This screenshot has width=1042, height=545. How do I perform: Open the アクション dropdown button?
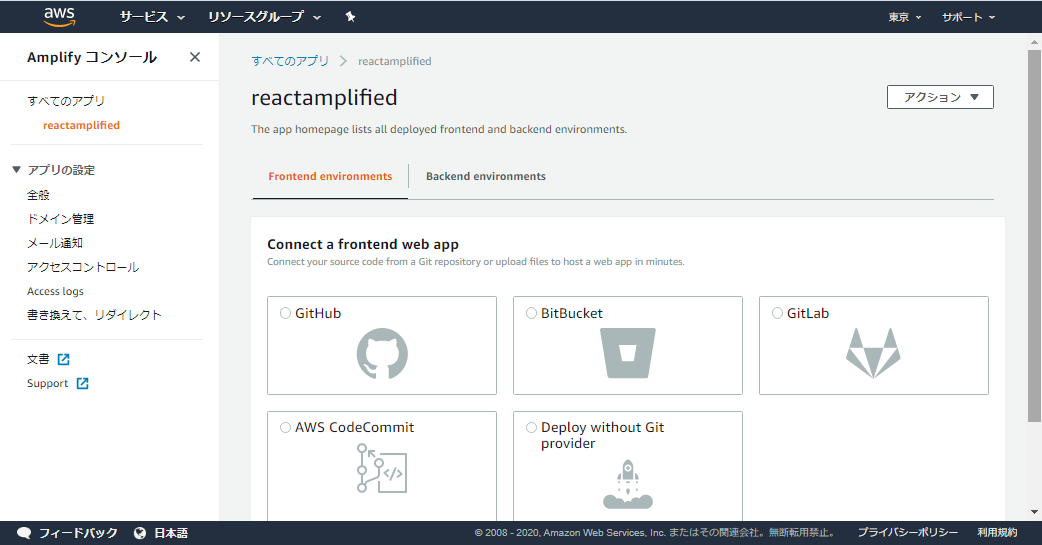coord(940,97)
